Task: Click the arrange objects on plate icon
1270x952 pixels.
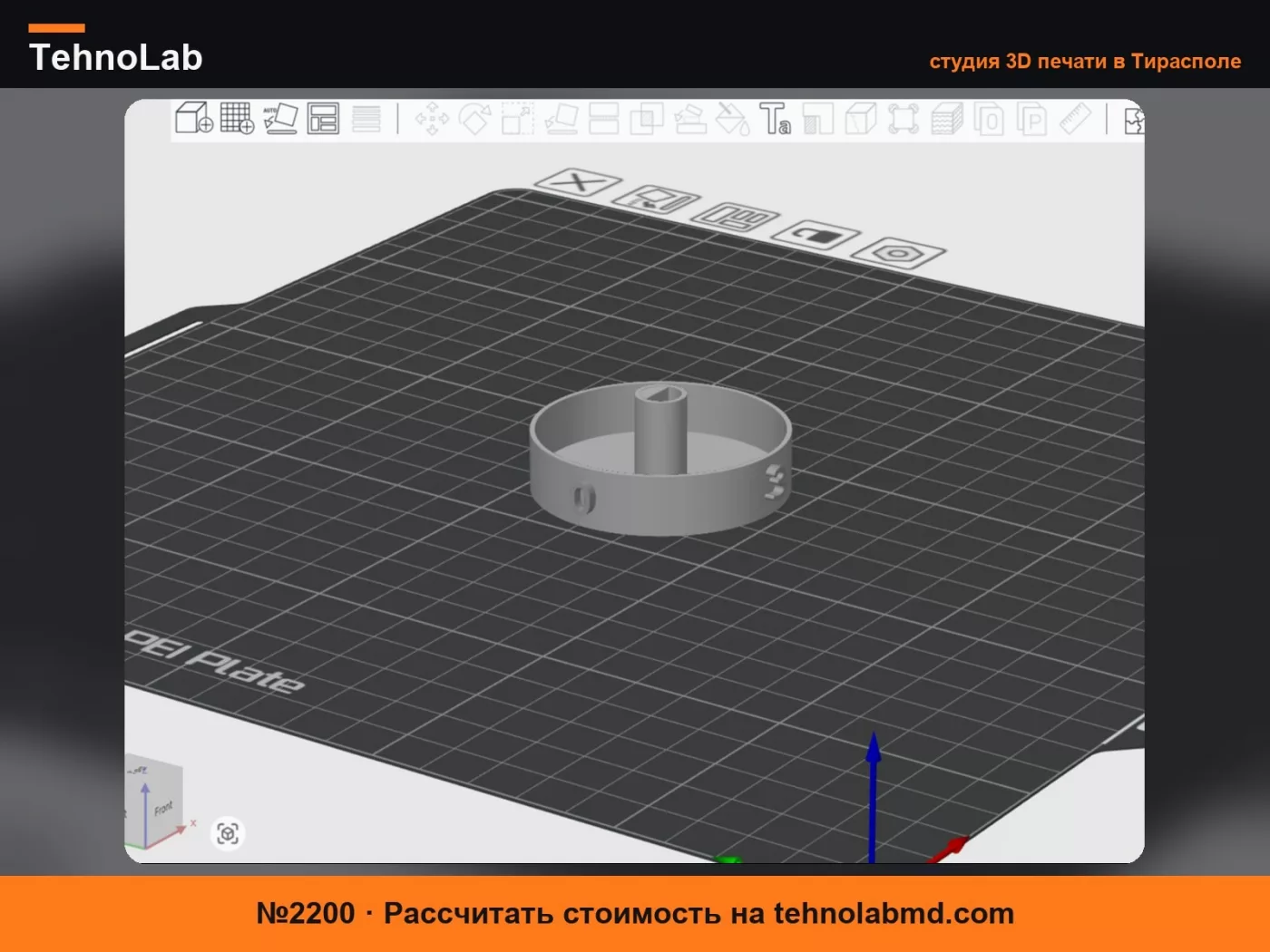Action: pyautogui.click(x=736, y=217)
